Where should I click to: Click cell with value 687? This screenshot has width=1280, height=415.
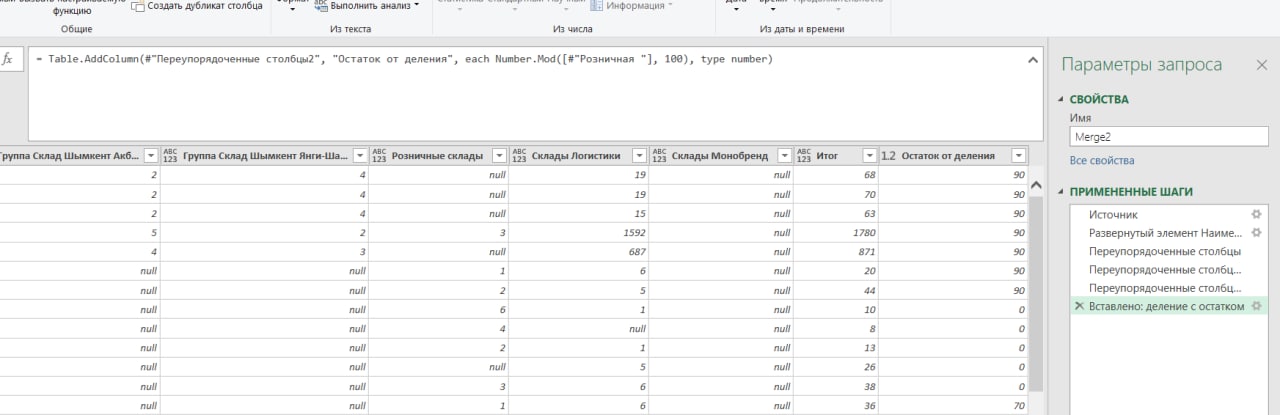(x=579, y=252)
